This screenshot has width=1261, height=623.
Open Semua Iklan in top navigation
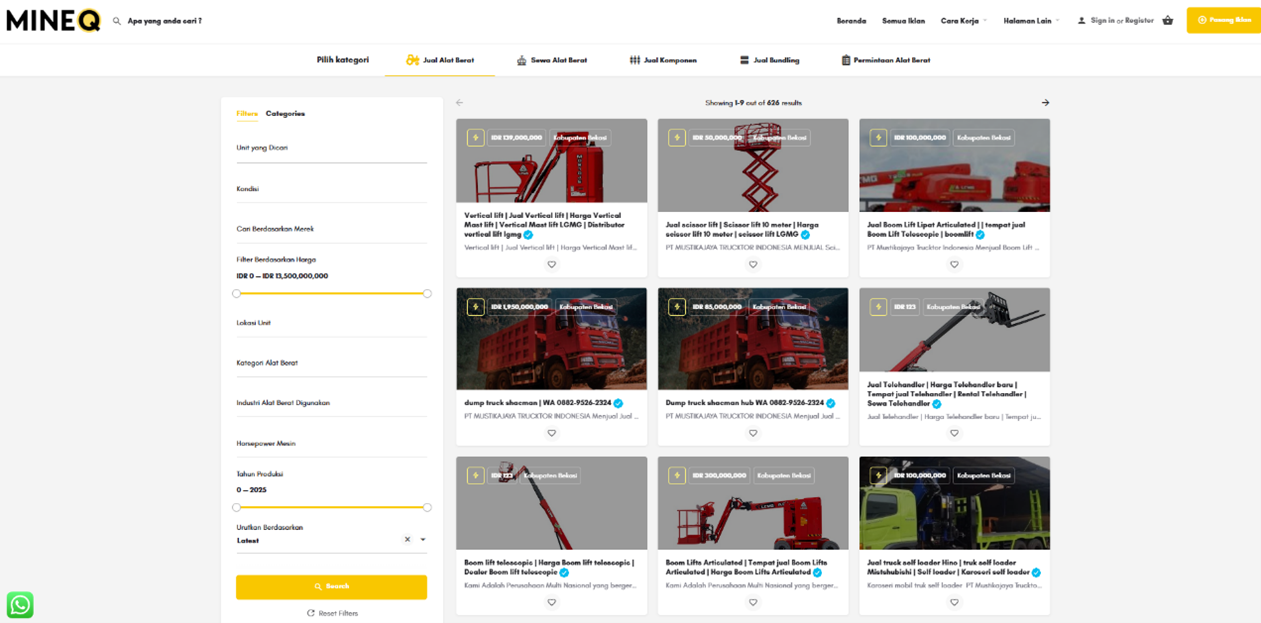(903, 20)
